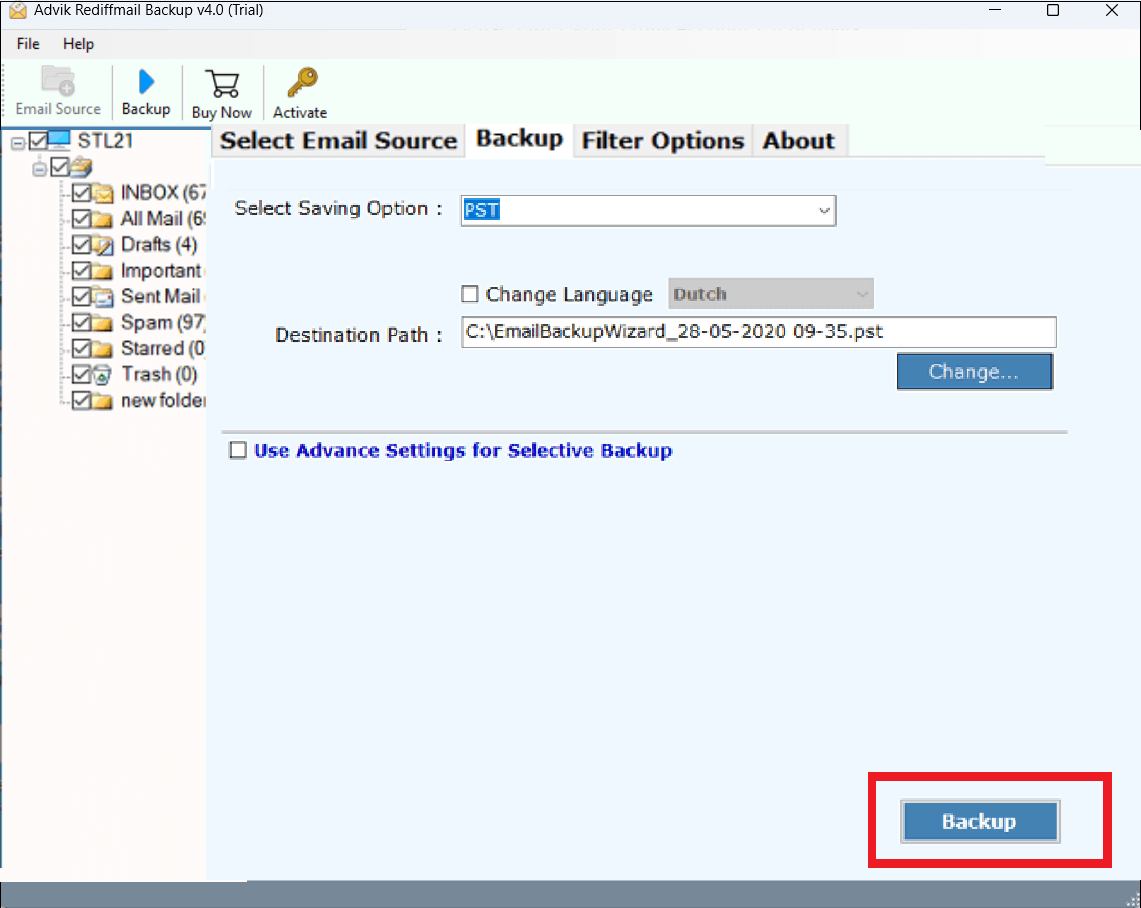Uncheck the STL21 root checkbox

tap(38, 140)
